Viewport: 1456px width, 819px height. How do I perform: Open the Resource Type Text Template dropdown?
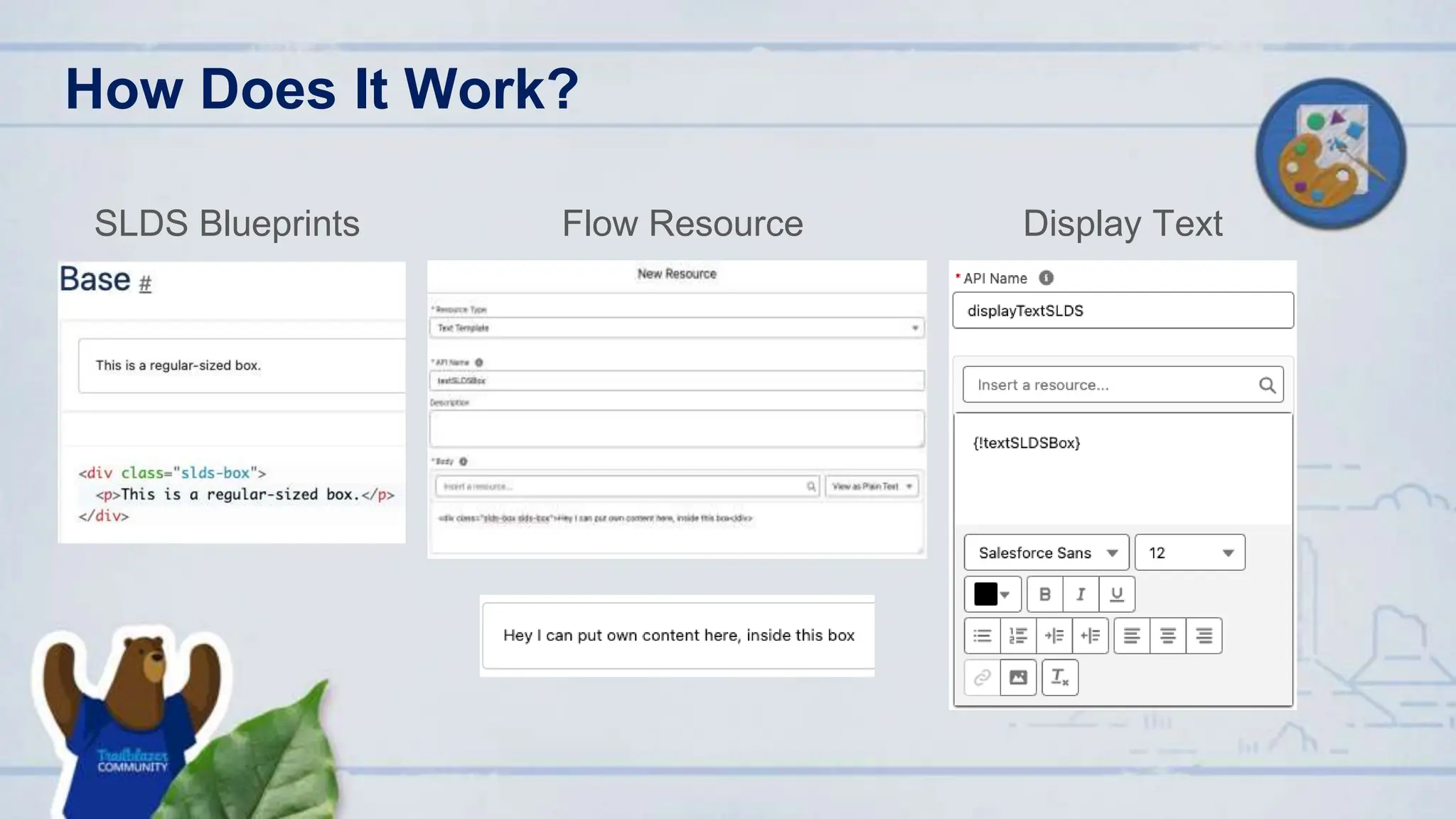tap(677, 328)
